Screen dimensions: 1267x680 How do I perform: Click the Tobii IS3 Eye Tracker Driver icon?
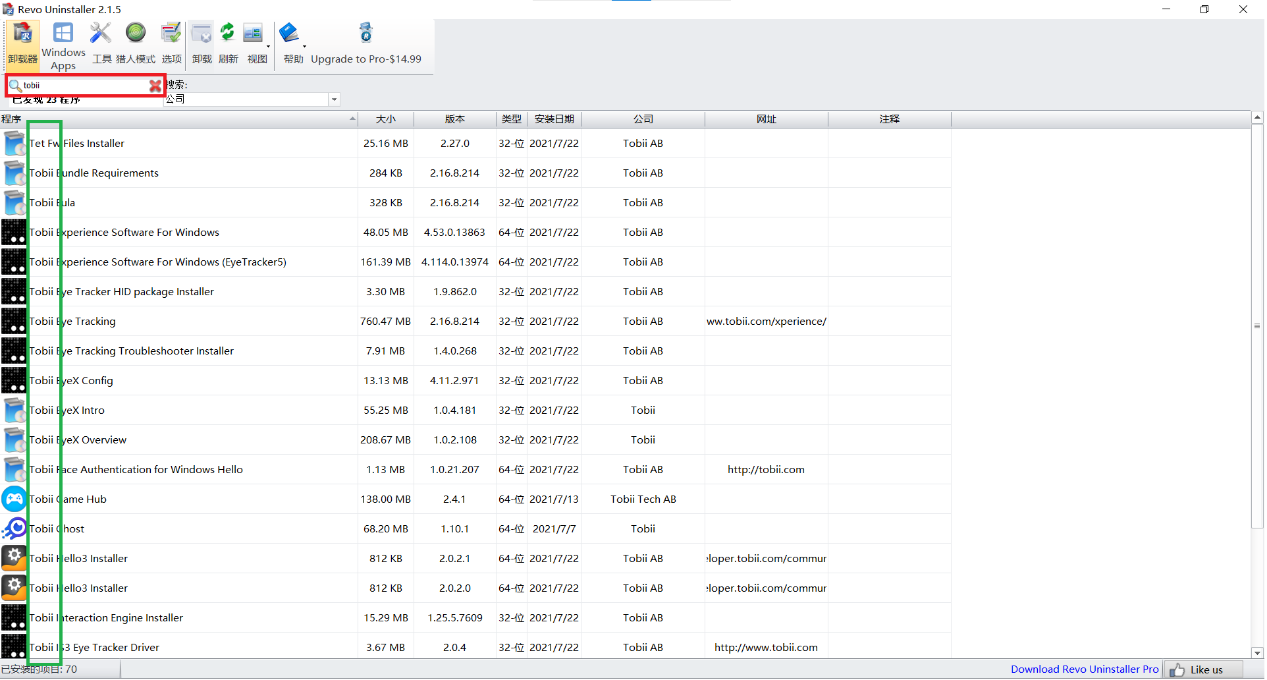(x=14, y=647)
